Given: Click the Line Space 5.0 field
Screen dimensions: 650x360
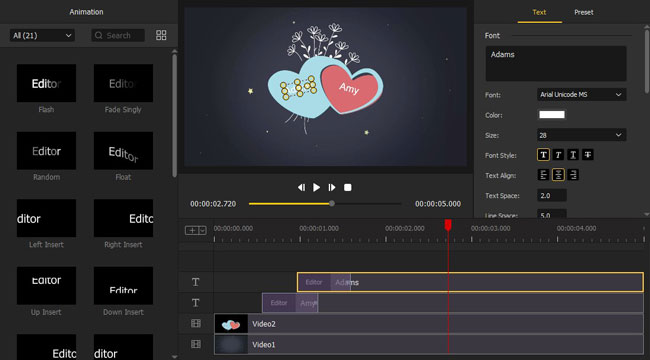Looking at the screenshot, I should (552, 214).
